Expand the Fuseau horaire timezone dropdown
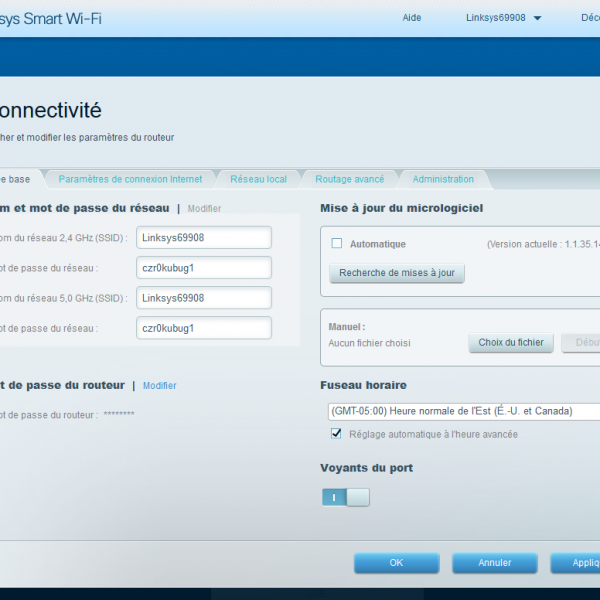 (462, 411)
